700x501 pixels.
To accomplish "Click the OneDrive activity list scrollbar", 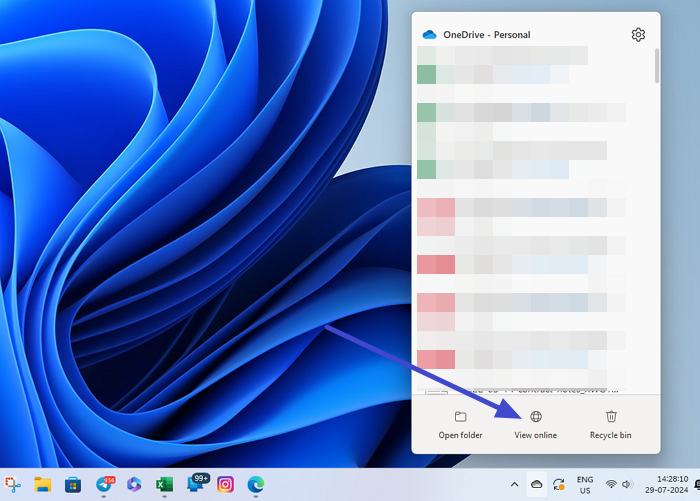I will pos(656,65).
